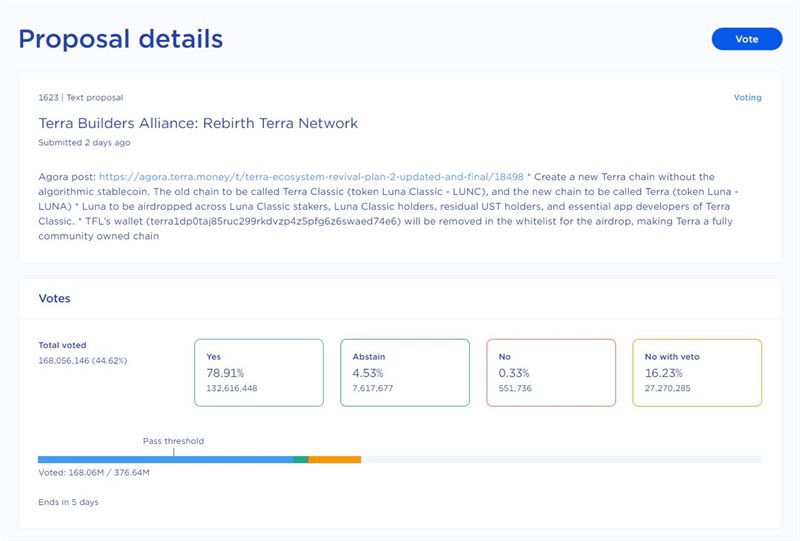Click the blue Yes segment of vote bar
The width and height of the screenshot is (800, 541).
tap(165, 460)
